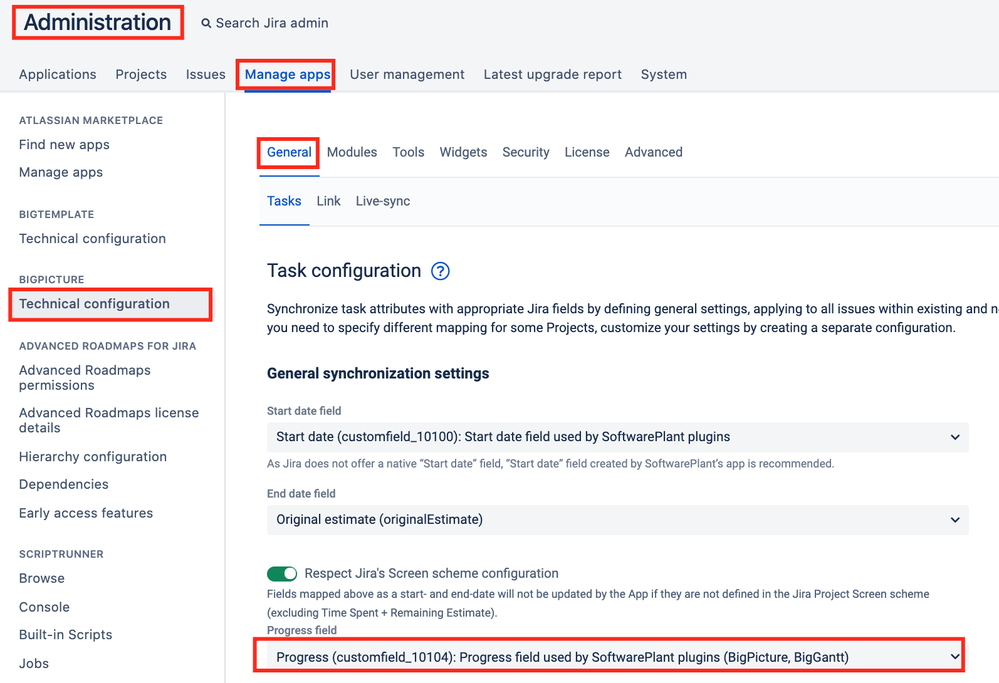The height and width of the screenshot is (683, 999).
Task: Click Find new apps sidebar link
Action: click(64, 145)
